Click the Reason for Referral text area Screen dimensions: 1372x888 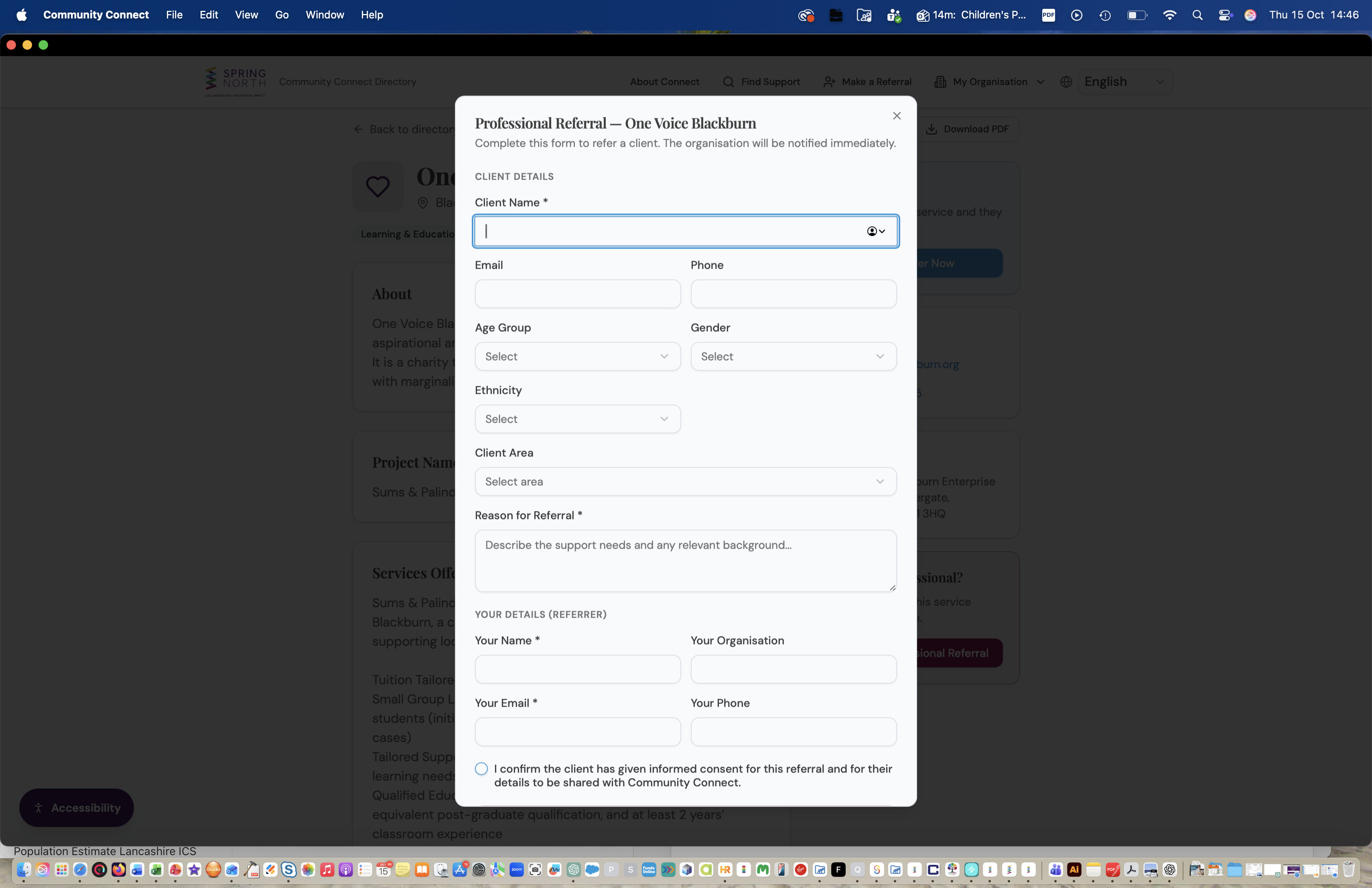686,561
